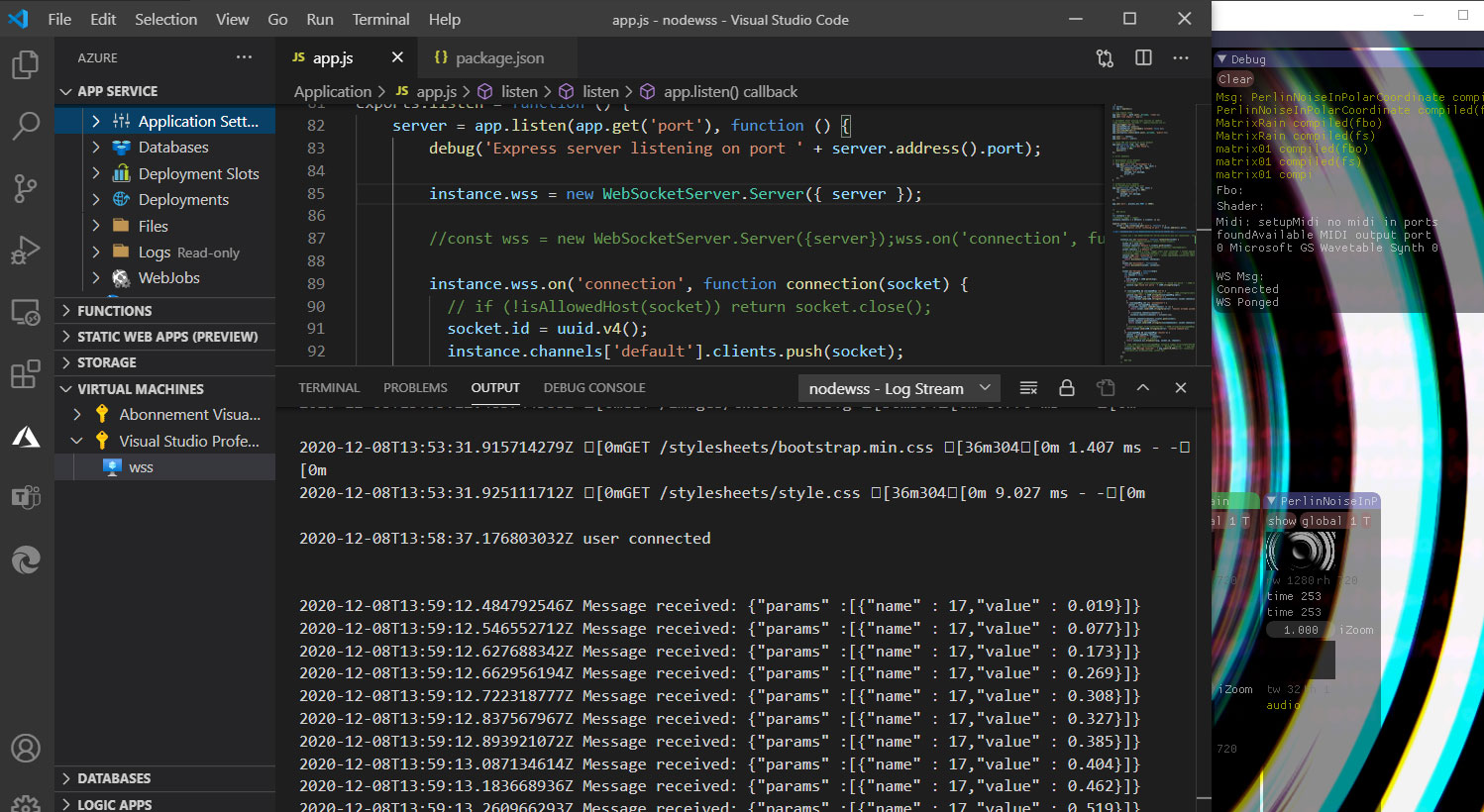Screen dimensions: 1484x812
Task: Open the Source Control view
Action: 25,188
